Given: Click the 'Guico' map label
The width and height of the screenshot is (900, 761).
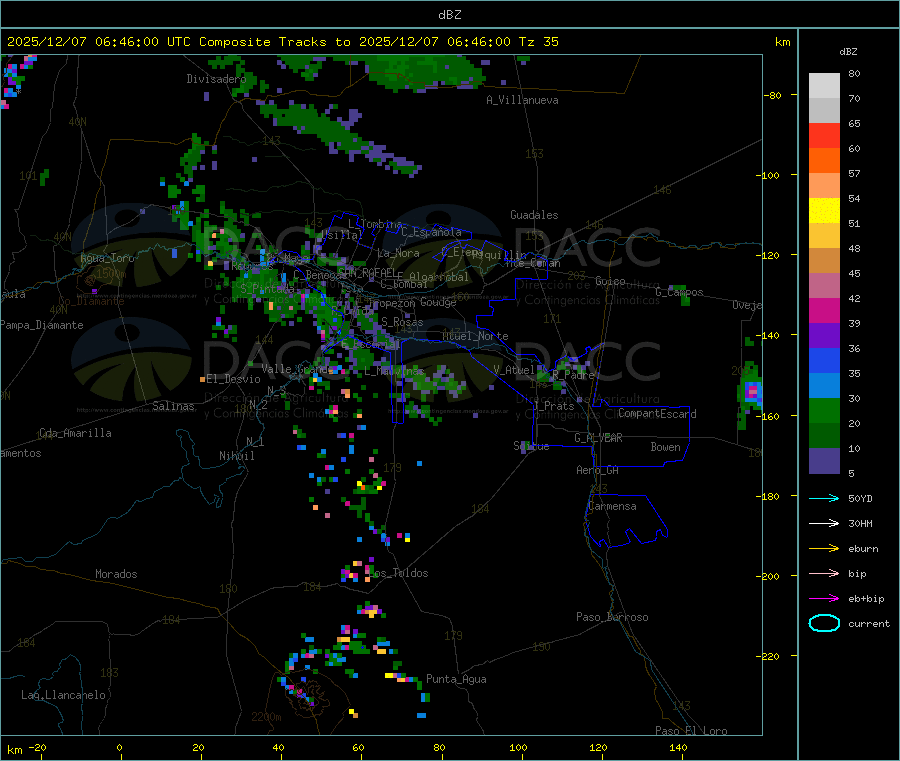Looking at the screenshot, I should coord(610,281).
